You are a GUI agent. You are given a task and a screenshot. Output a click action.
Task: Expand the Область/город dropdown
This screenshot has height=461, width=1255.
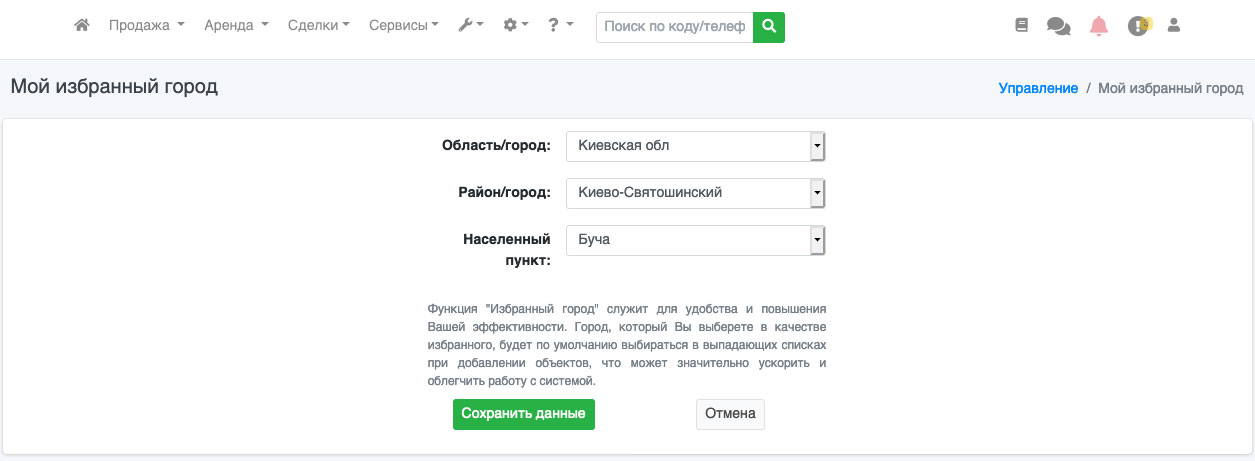coord(695,146)
